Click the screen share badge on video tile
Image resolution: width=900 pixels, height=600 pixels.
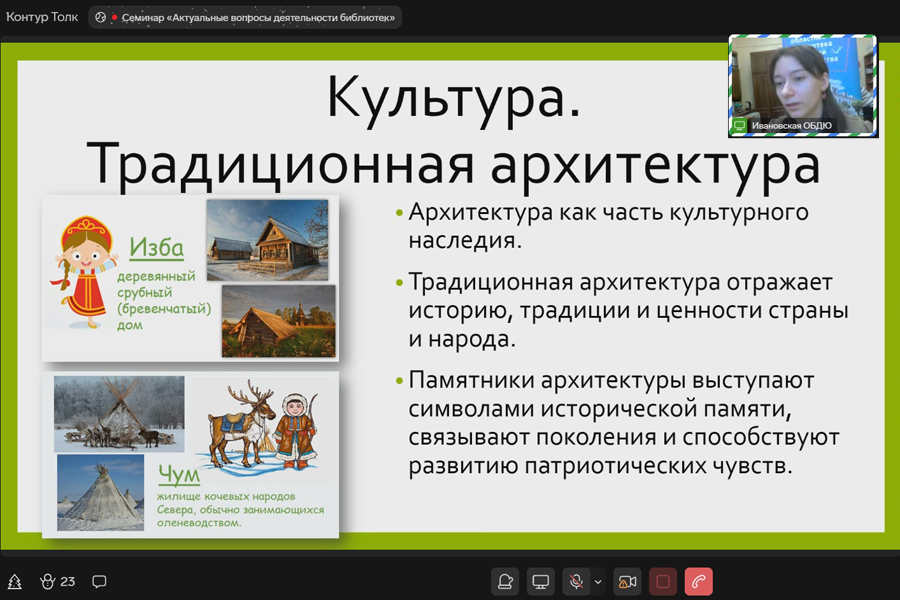pyautogui.click(x=740, y=125)
